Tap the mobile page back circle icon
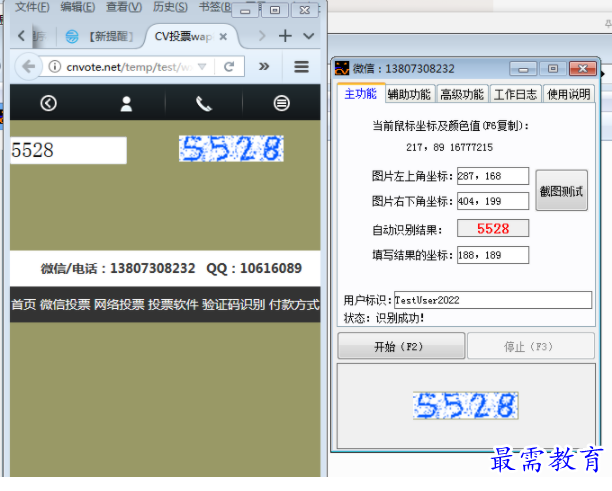 coord(48,103)
